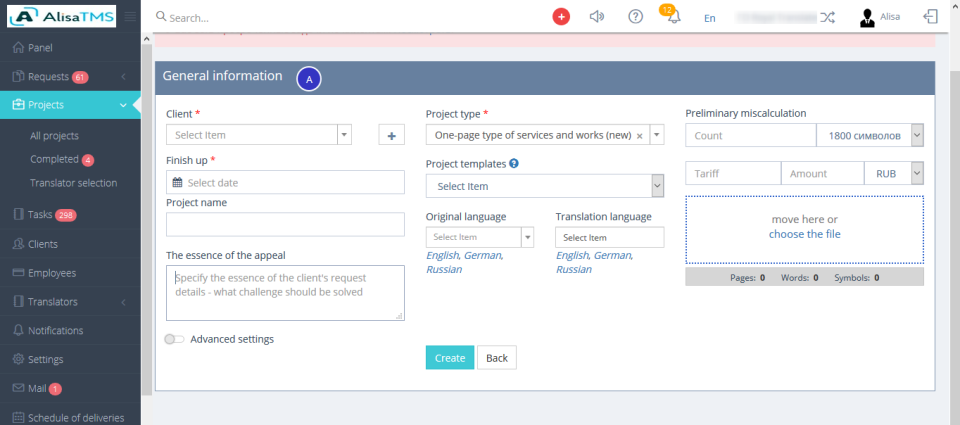Click the Tariff input field
Viewport: 960px width, 425px height.
(x=733, y=173)
